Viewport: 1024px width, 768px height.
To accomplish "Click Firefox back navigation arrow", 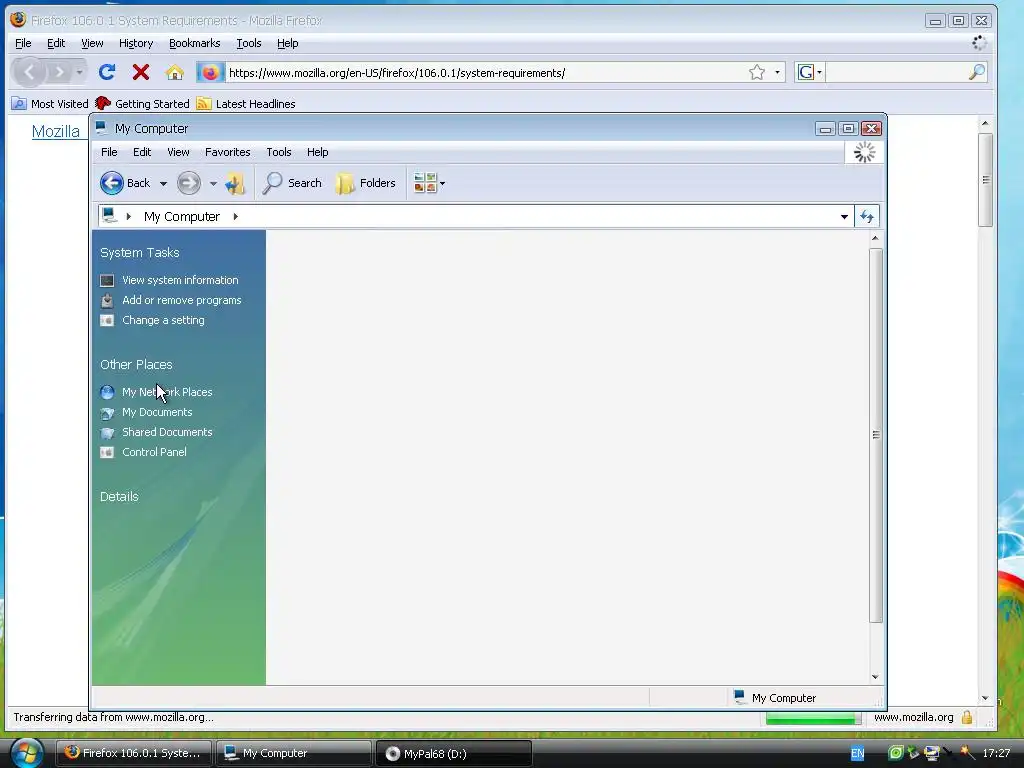I will (x=29, y=72).
